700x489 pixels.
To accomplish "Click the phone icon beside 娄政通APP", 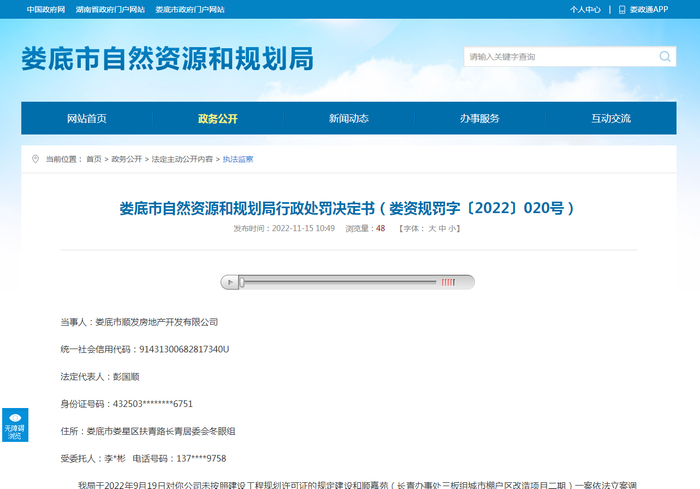I will coord(622,9).
